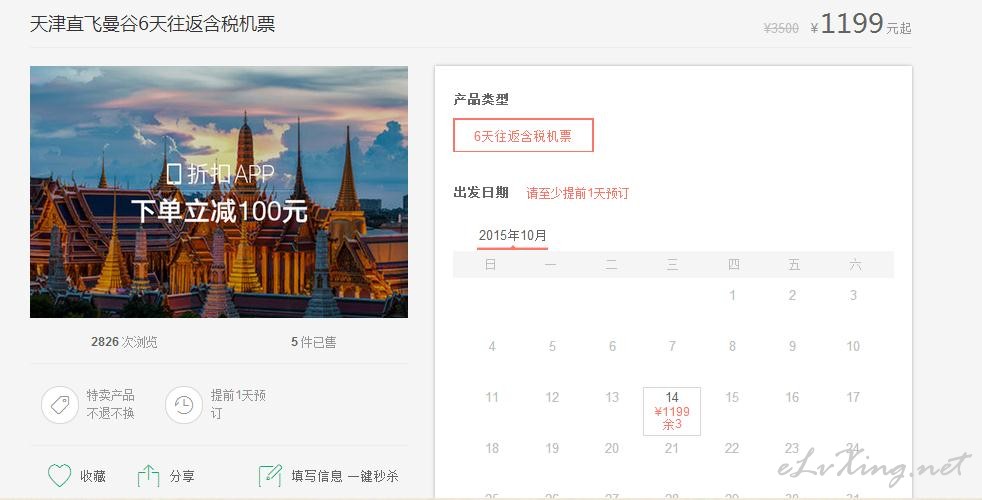Click calendar date 12

[552, 397]
